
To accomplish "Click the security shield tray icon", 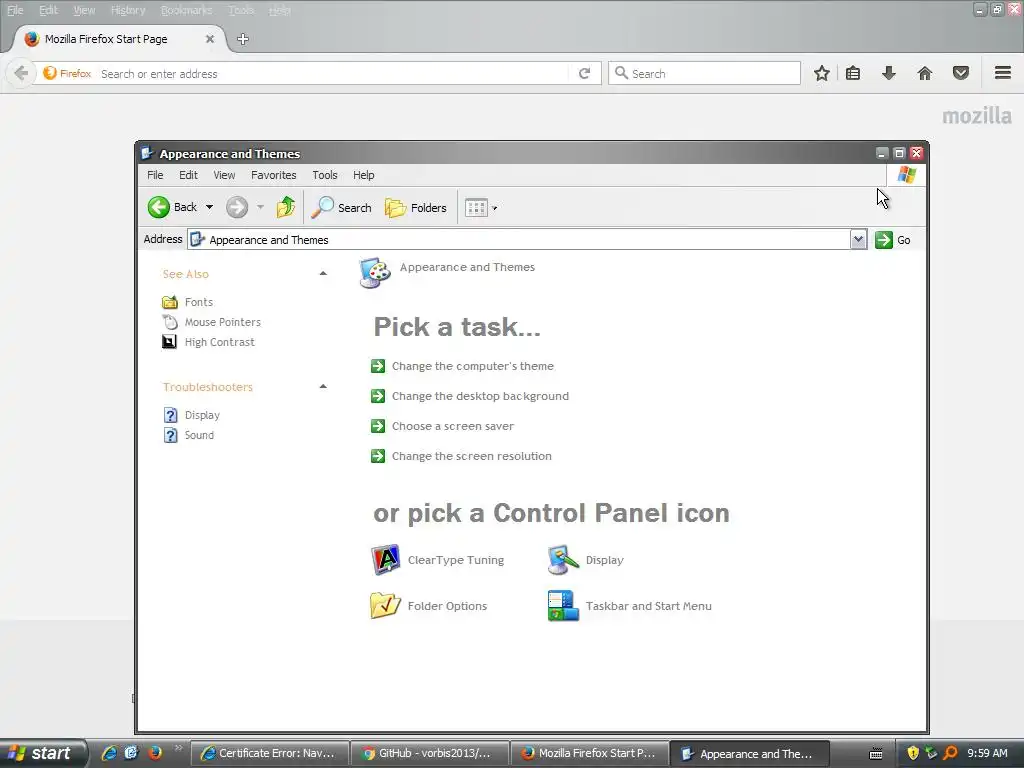I will pos(913,753).
